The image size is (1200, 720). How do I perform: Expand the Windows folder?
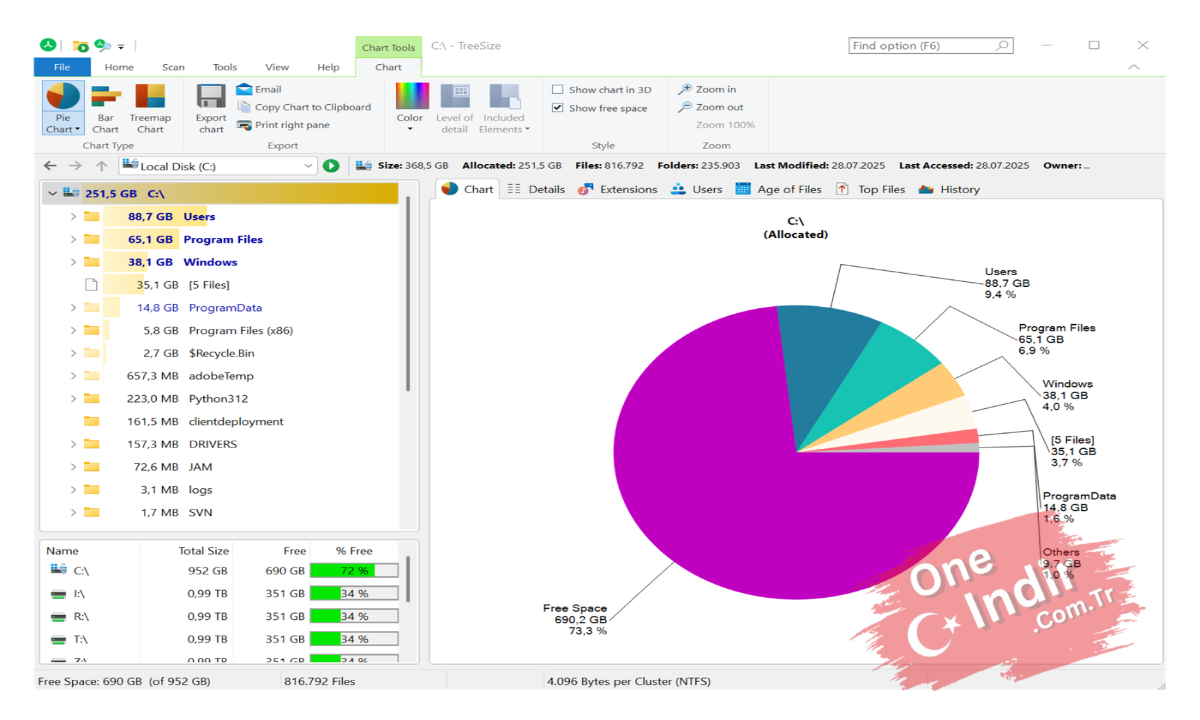[73, 262]
